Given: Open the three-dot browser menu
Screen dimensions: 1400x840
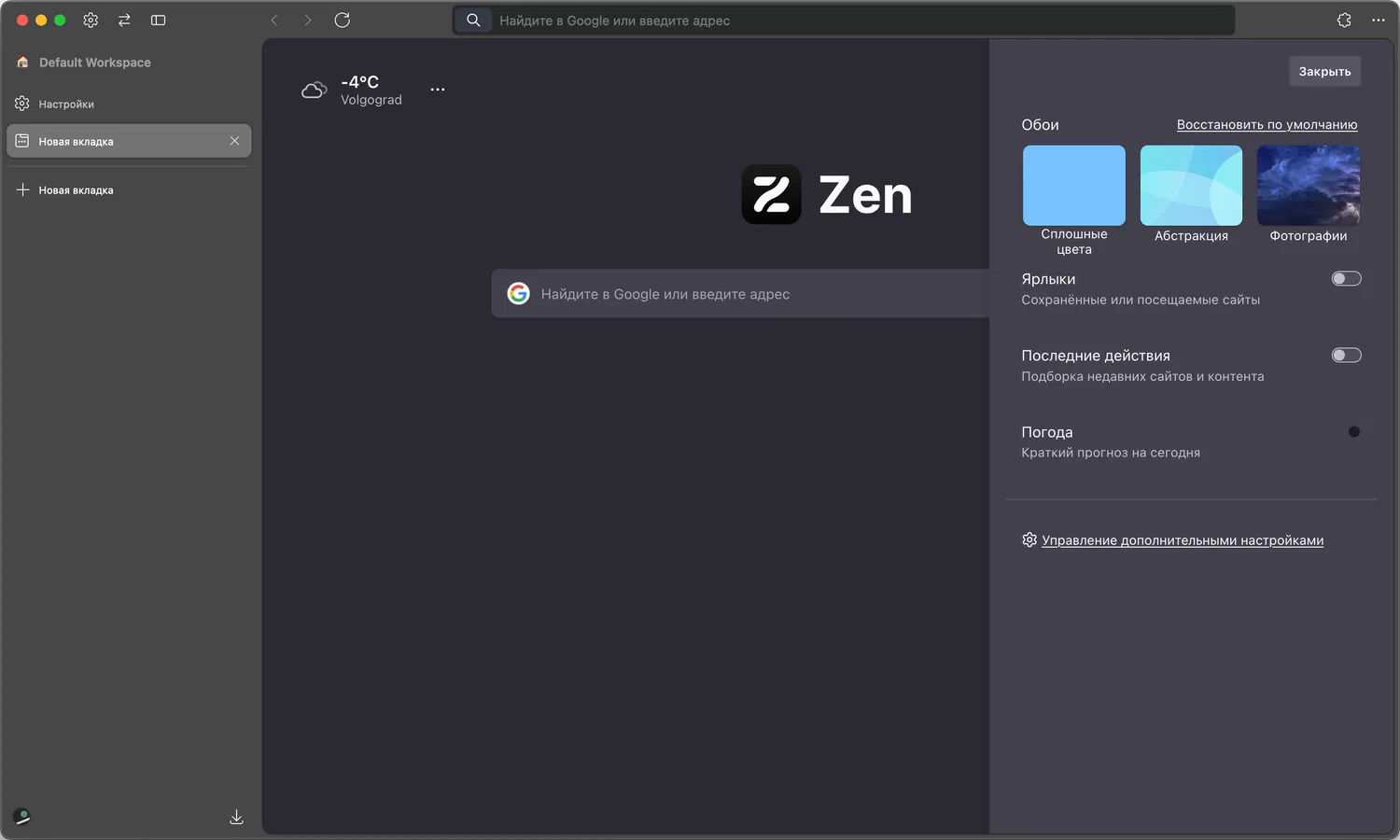Looking at the screenshot, I should 1379,20.
